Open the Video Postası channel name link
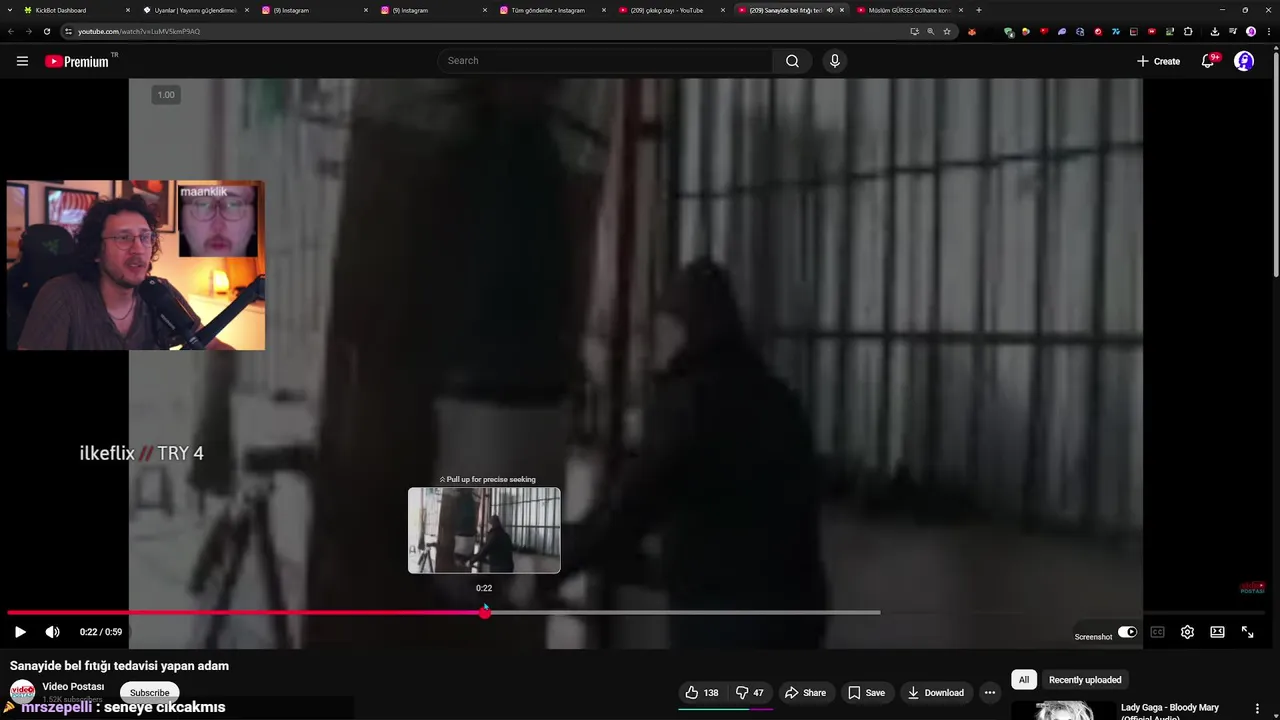 pyautogui.click(x=73, y=686)
